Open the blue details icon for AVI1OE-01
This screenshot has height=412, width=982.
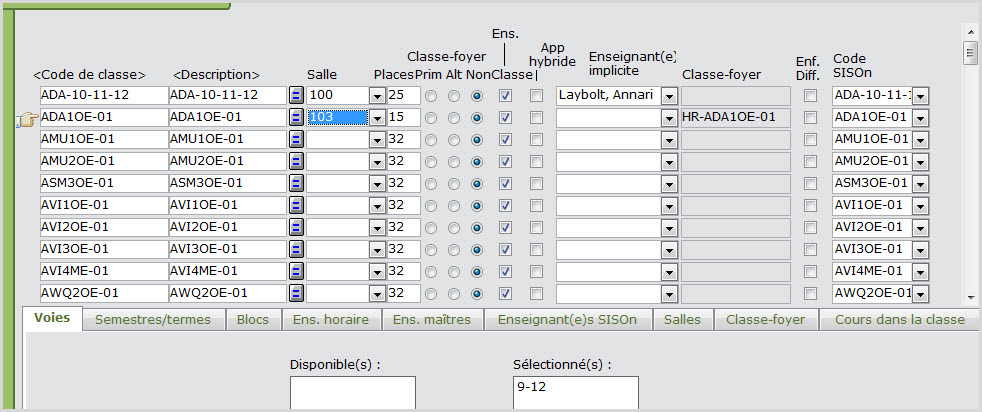[296, 205]
